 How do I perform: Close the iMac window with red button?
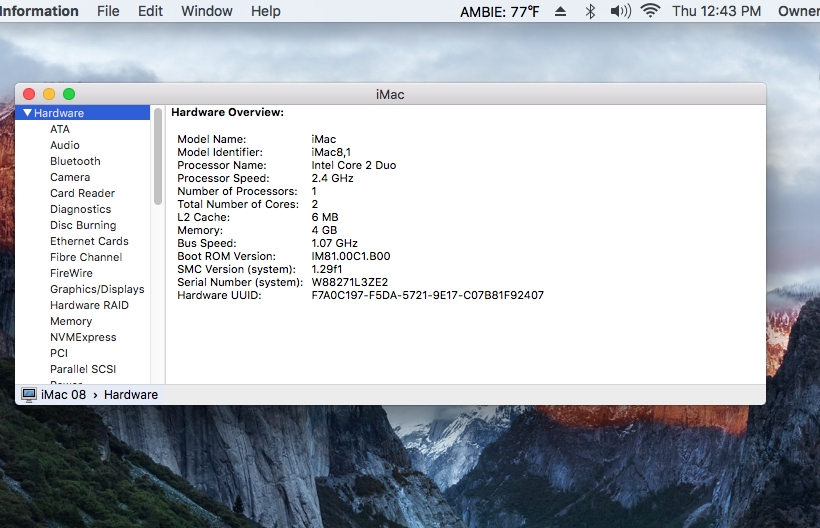(29, 94)
